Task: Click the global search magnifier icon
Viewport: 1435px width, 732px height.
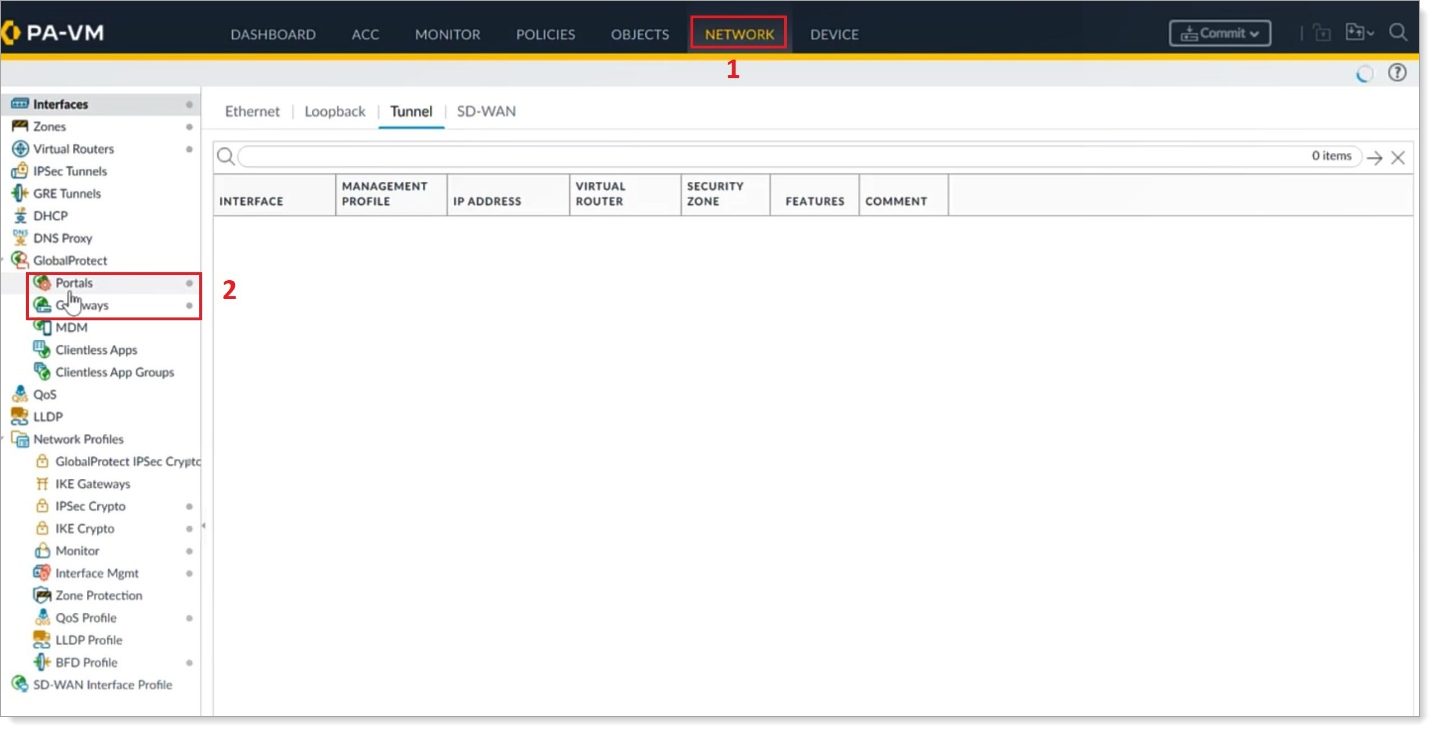Action: (x=1398, y=33)
